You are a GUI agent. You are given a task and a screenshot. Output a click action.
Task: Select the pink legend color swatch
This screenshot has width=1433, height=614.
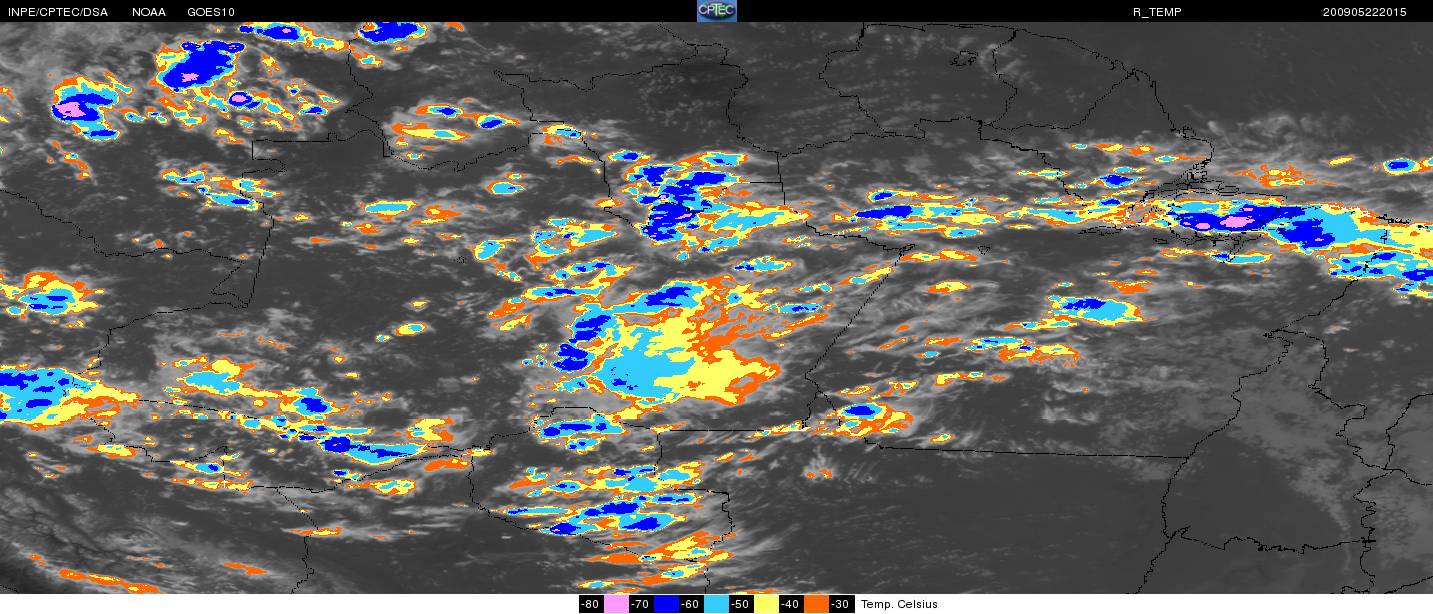pyautogui.click(x=616, y=604)
